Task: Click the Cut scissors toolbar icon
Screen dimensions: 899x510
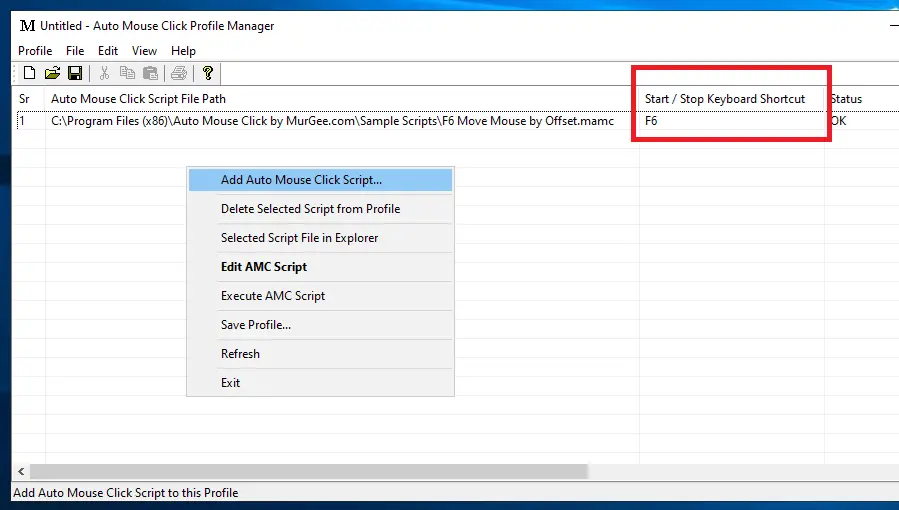Action: tap(104, 73)
